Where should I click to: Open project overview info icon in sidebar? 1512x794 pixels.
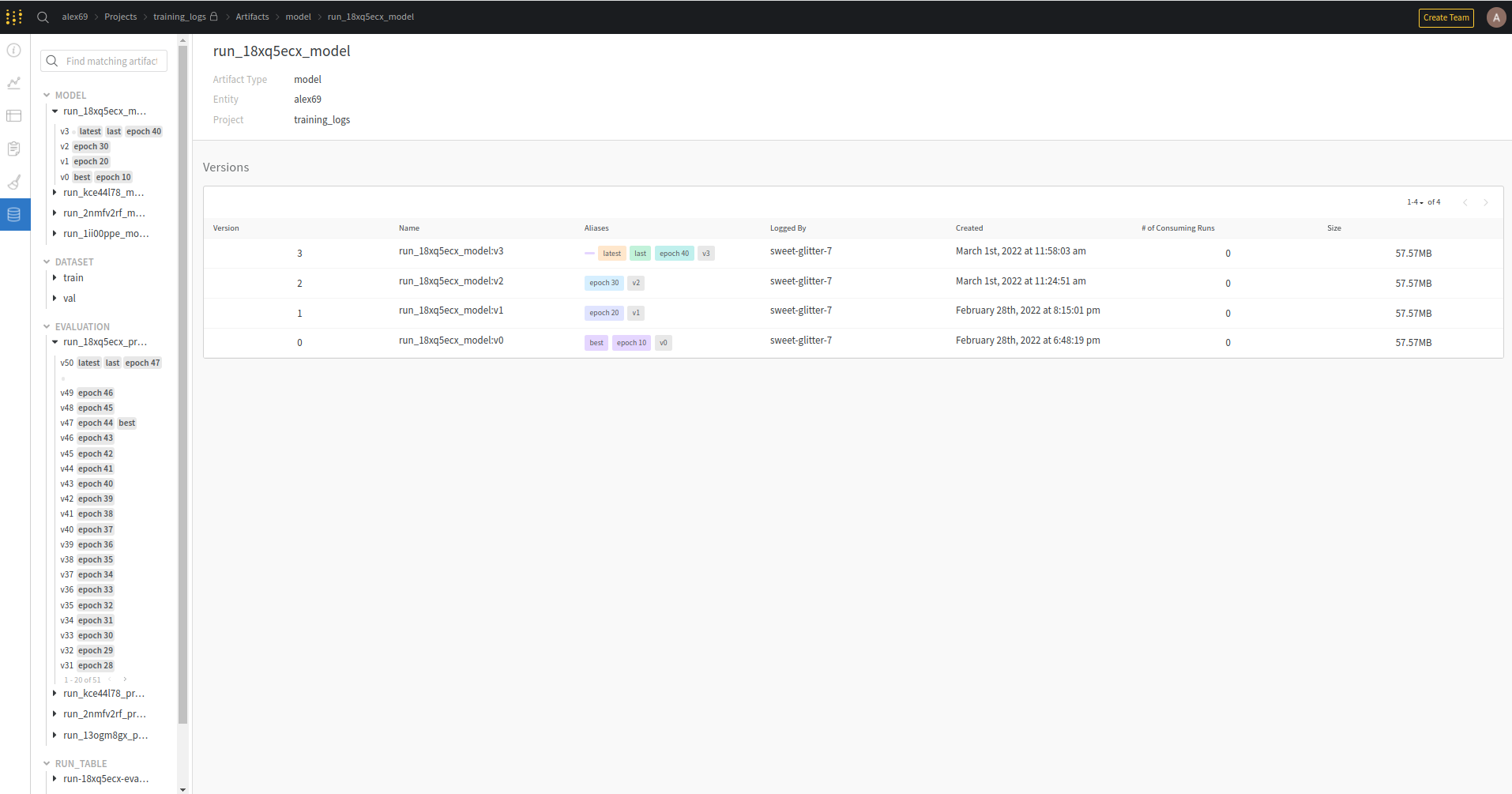coord(14,50)
